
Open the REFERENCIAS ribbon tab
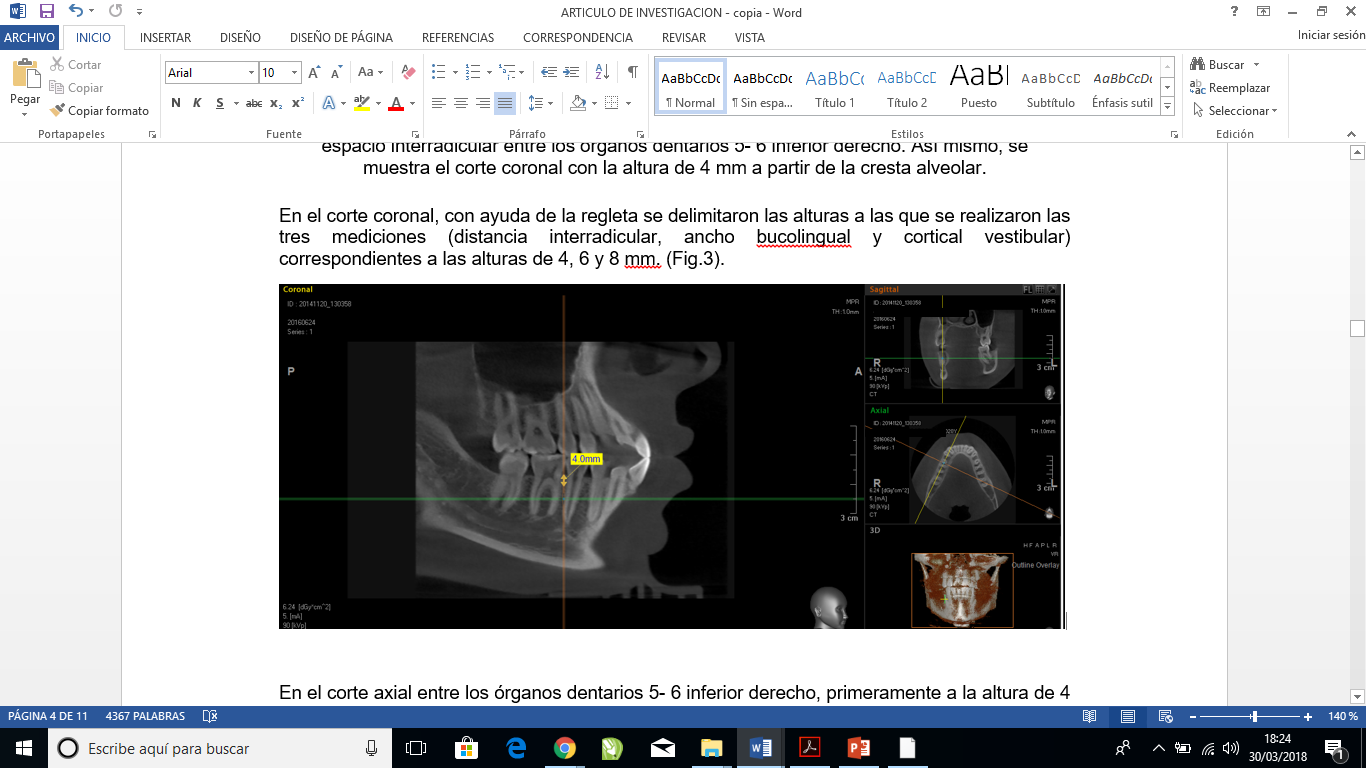pos(457,38)
